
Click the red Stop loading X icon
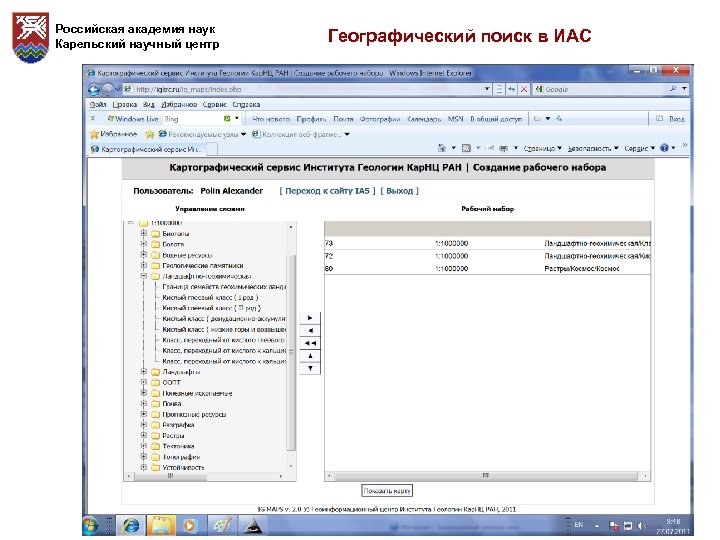(x=523, y=89)
